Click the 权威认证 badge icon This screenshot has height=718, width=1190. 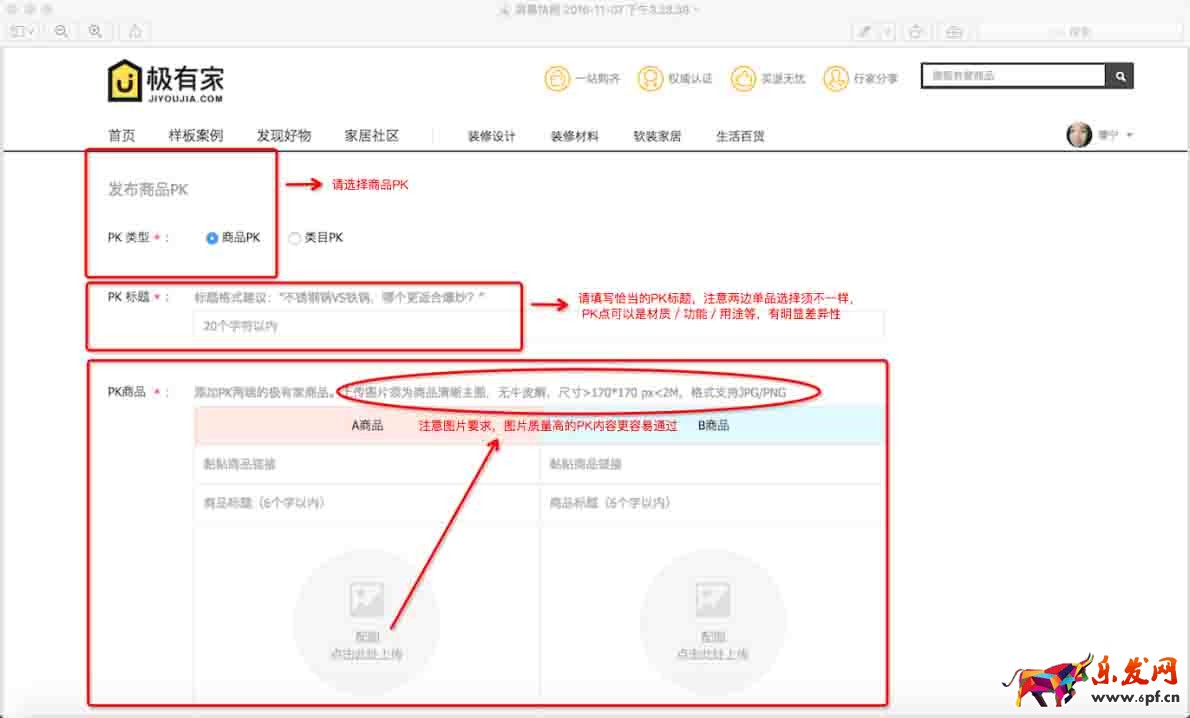point(650,78)
